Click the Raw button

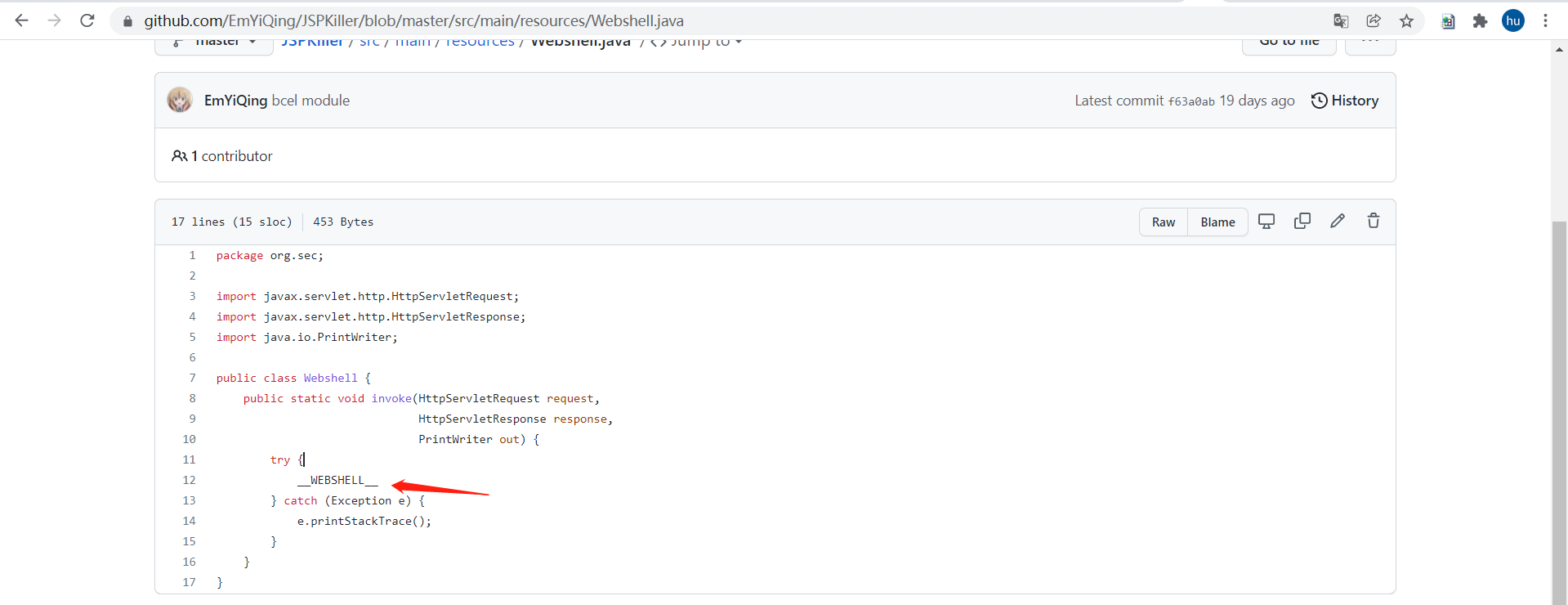(x=1164, y=222)
